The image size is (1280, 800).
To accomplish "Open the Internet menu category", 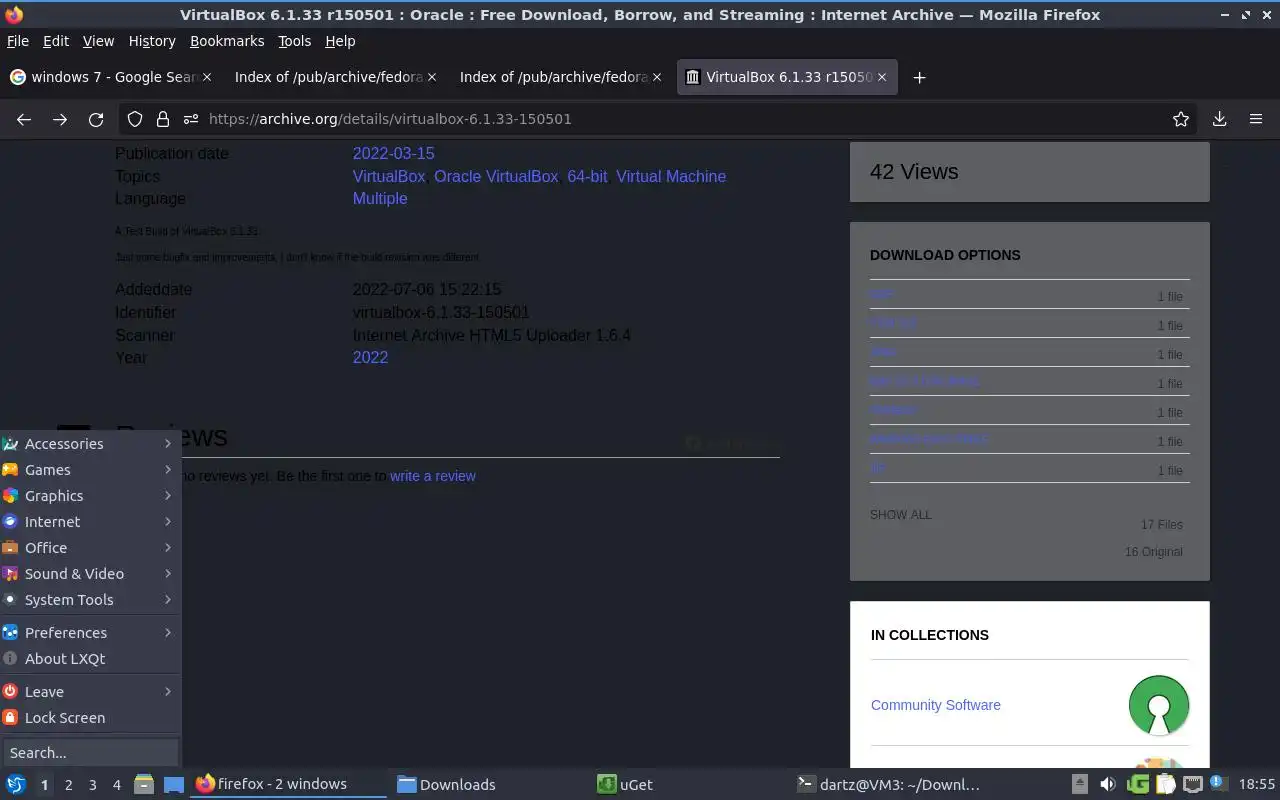I will coord(90,521).
